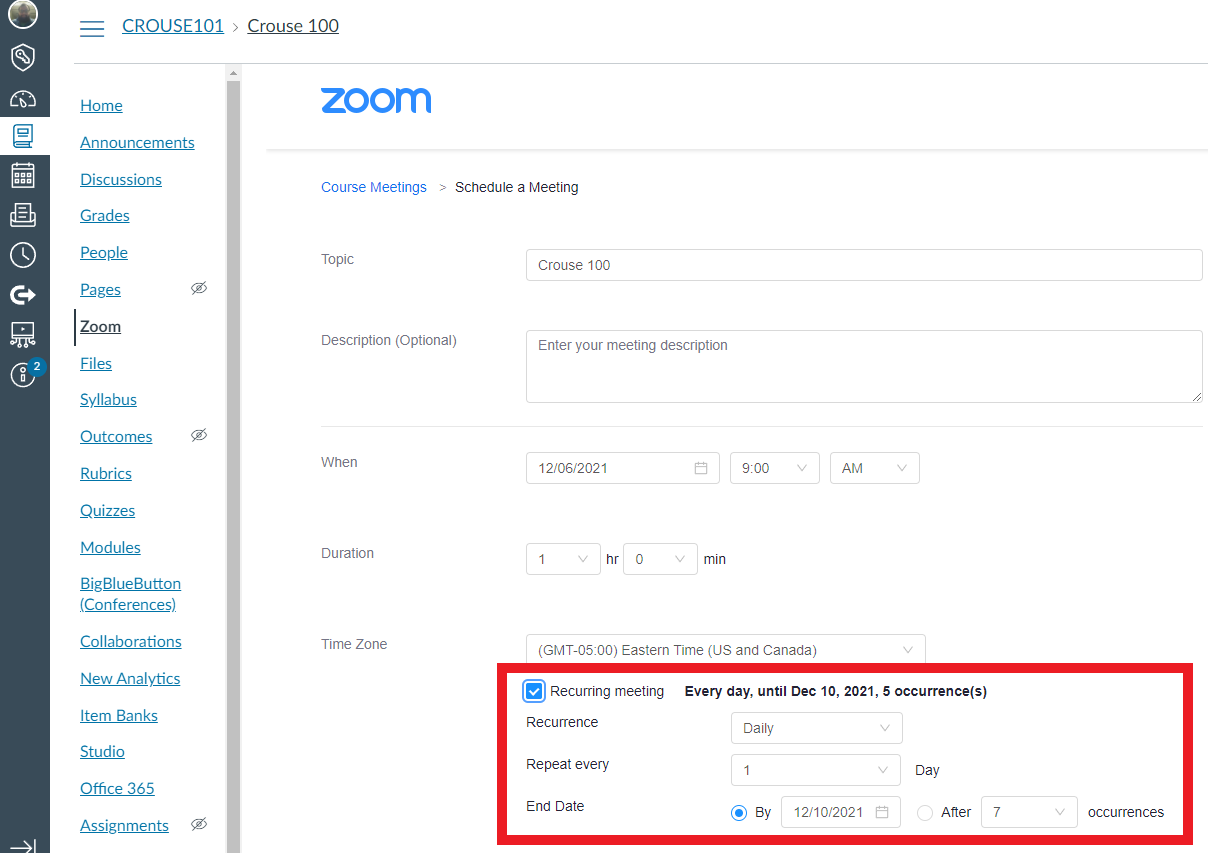Open Quizzes in the course menu
The image size is (1208, 853).
tap(107, 510)
